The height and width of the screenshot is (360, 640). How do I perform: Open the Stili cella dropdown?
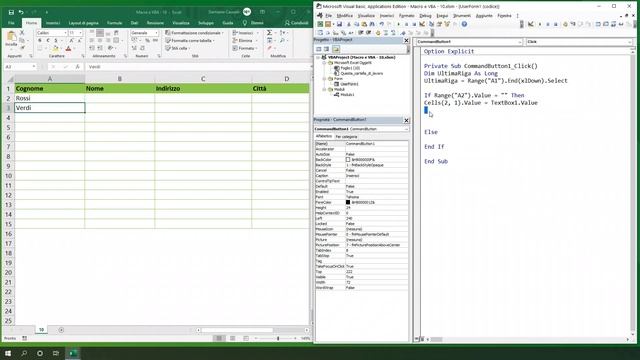pos(178,48)
